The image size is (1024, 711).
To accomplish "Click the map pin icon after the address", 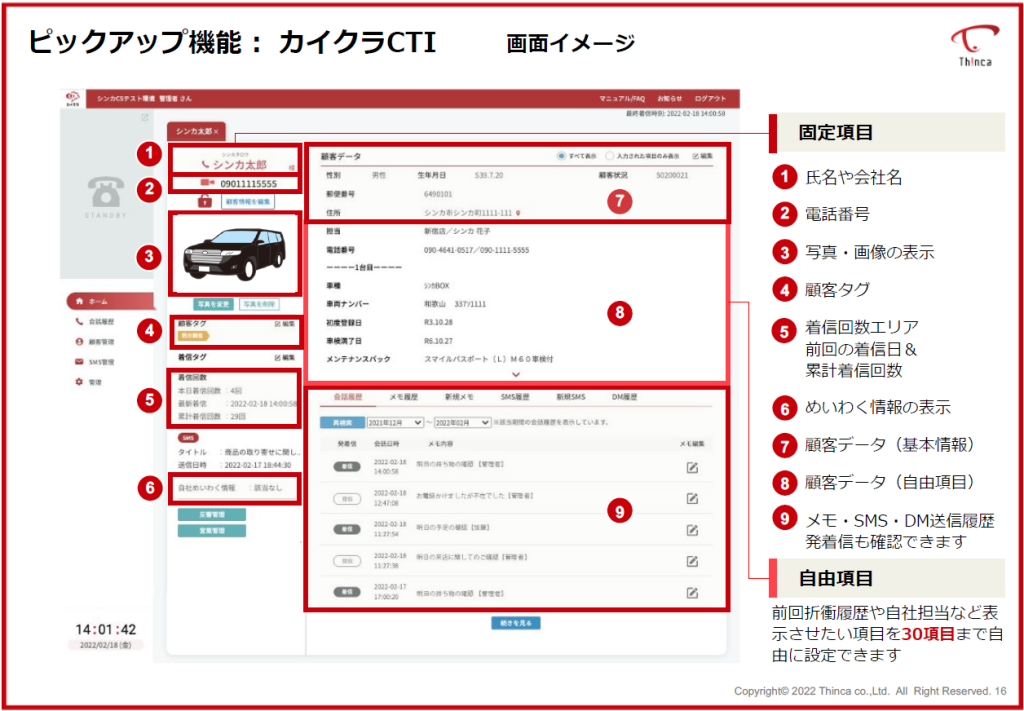I will tap(518, 213).
